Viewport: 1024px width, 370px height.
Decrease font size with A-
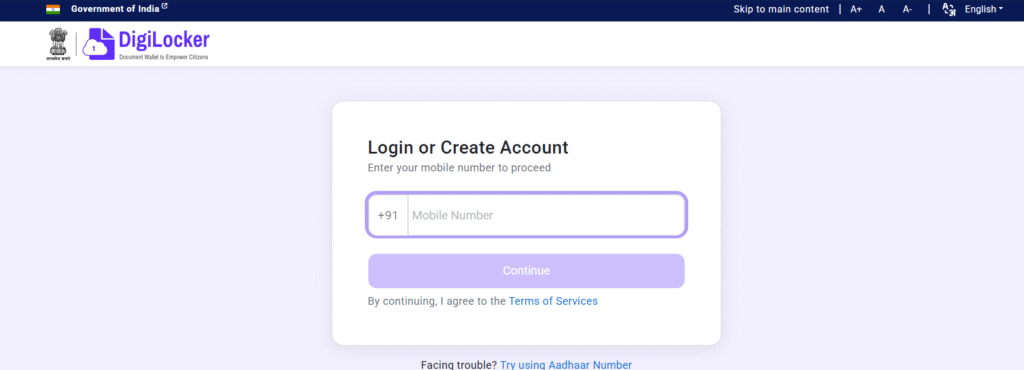point(907,9)
